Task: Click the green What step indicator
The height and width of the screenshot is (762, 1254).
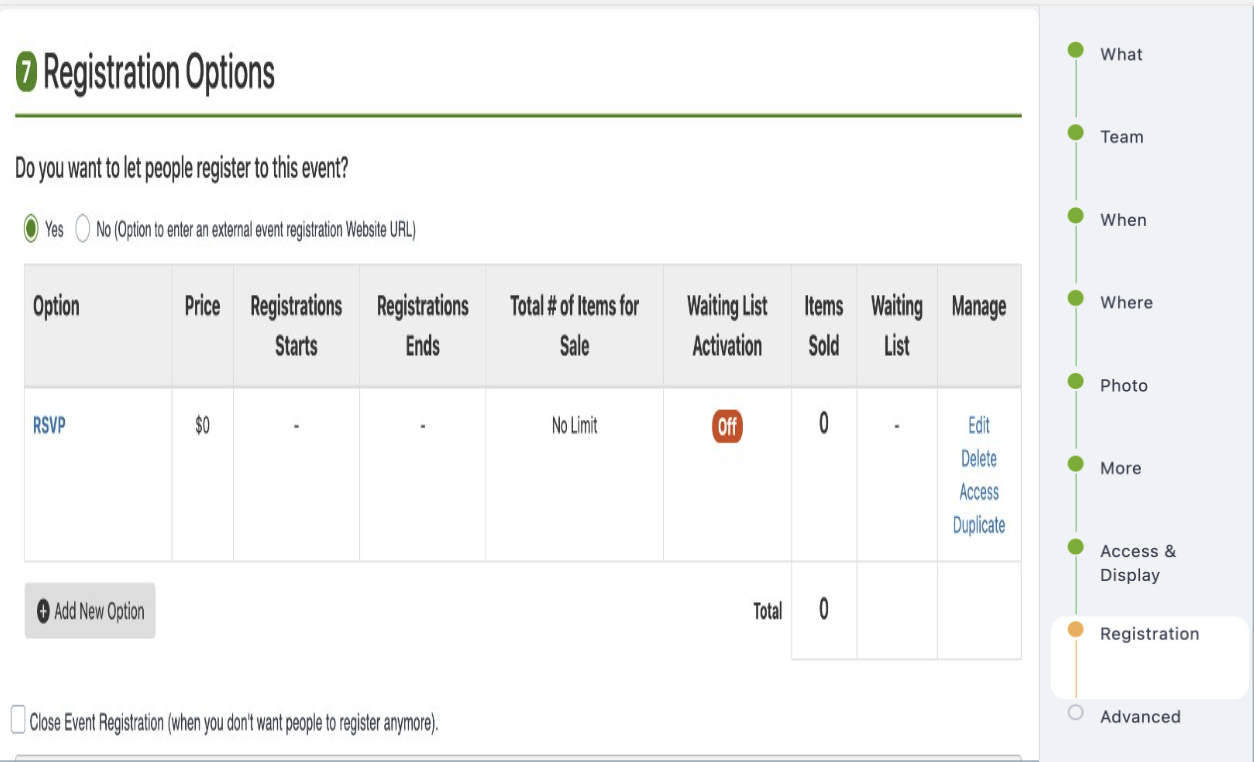Action: (1075, 55)
